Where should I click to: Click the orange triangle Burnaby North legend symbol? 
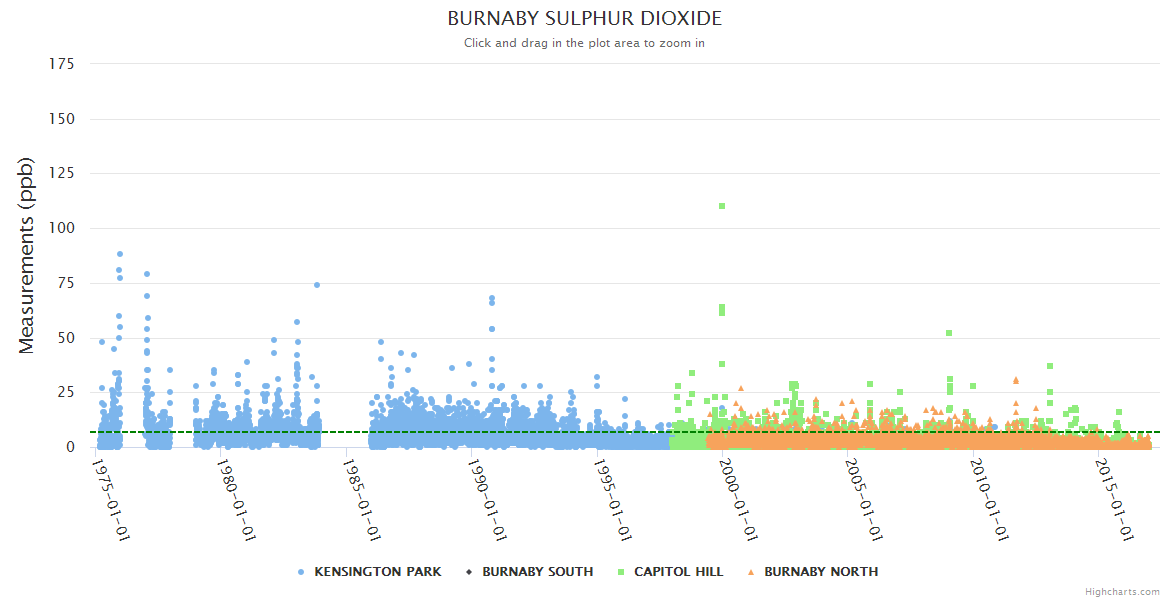[x=751, y=572]
